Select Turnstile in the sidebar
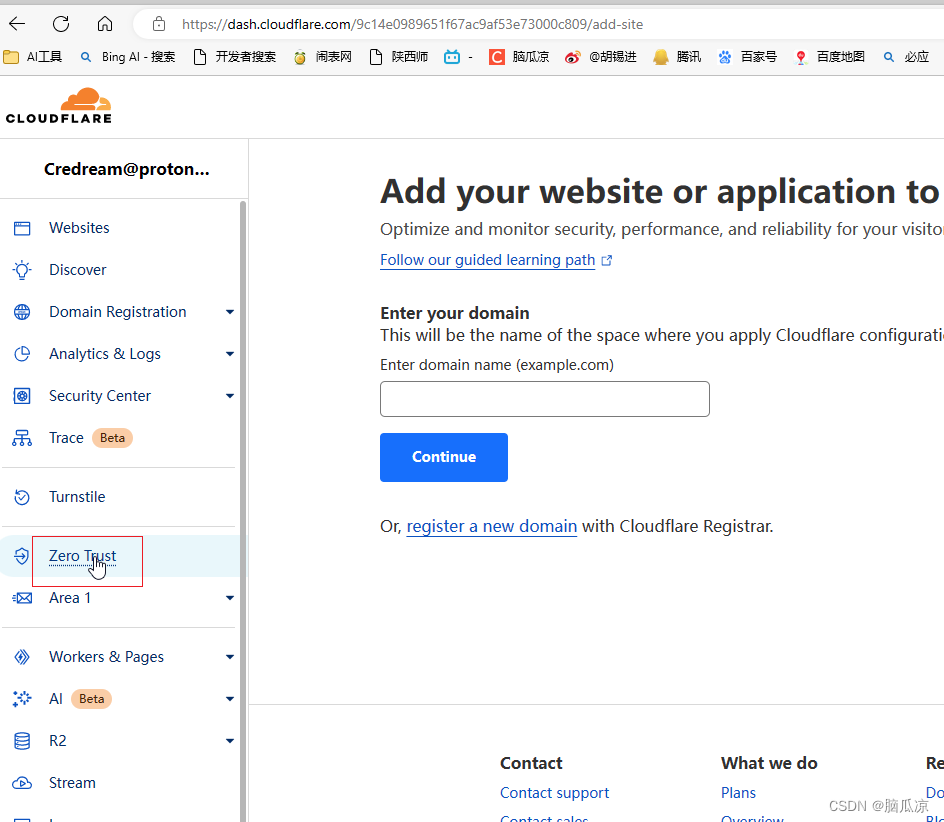 [77, 497]
